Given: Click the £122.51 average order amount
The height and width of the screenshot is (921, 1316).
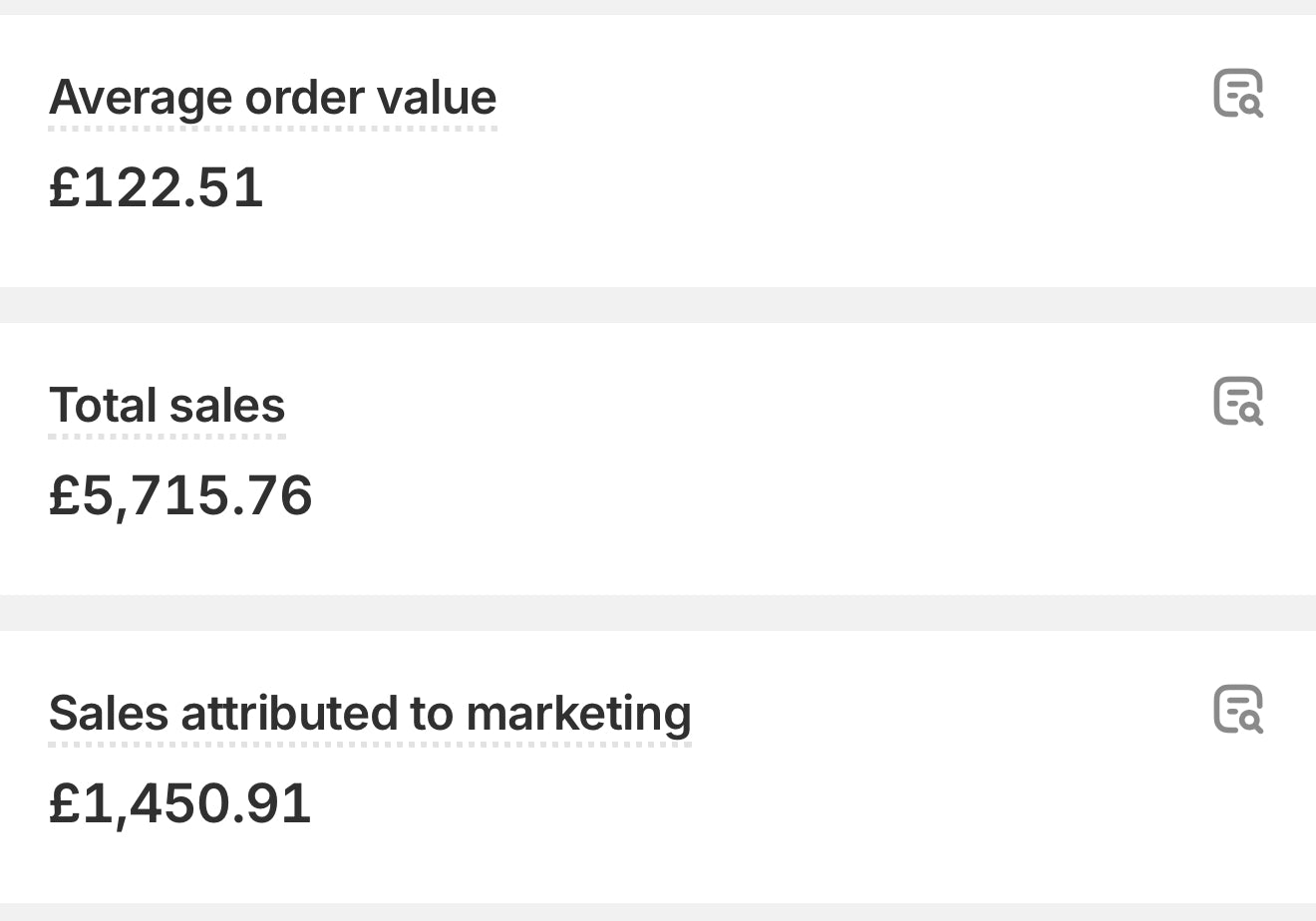Looking at the screenshot, I should (x=157, y=187).
